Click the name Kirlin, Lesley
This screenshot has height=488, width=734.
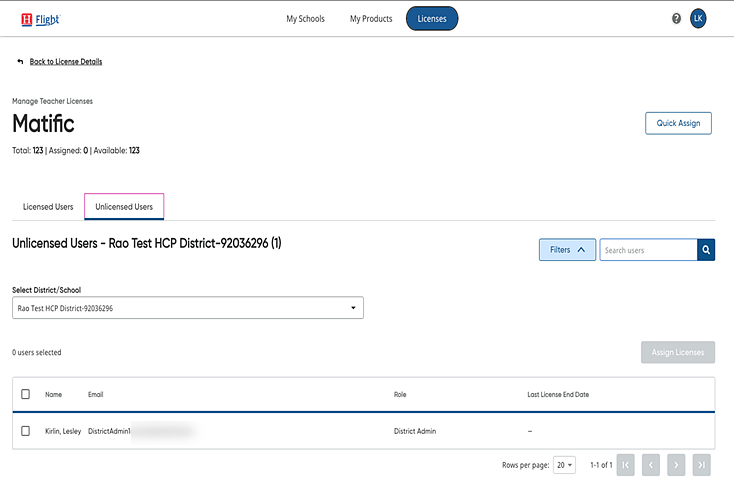(x=63, y=431)
